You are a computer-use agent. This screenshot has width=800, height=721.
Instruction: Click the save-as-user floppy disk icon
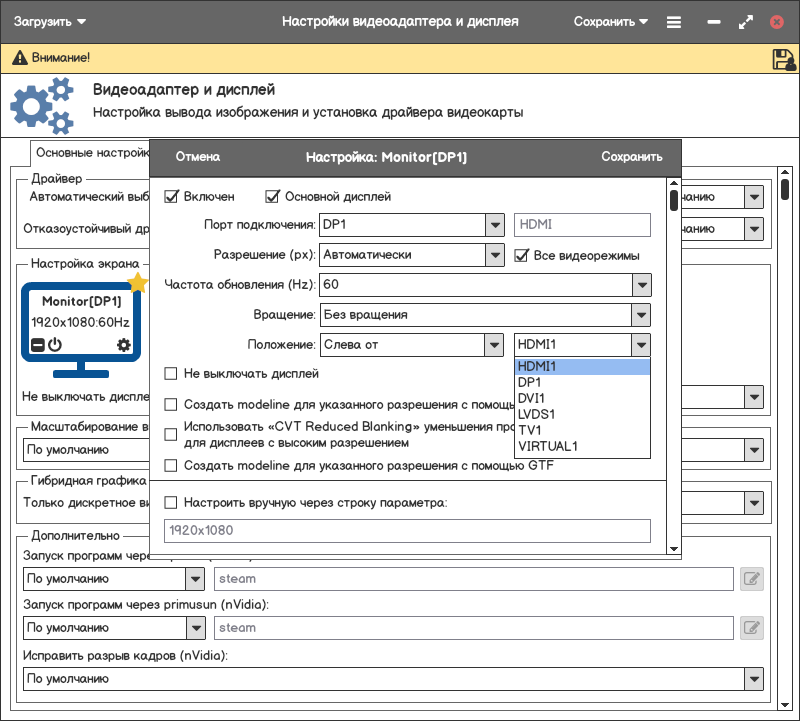783,59
